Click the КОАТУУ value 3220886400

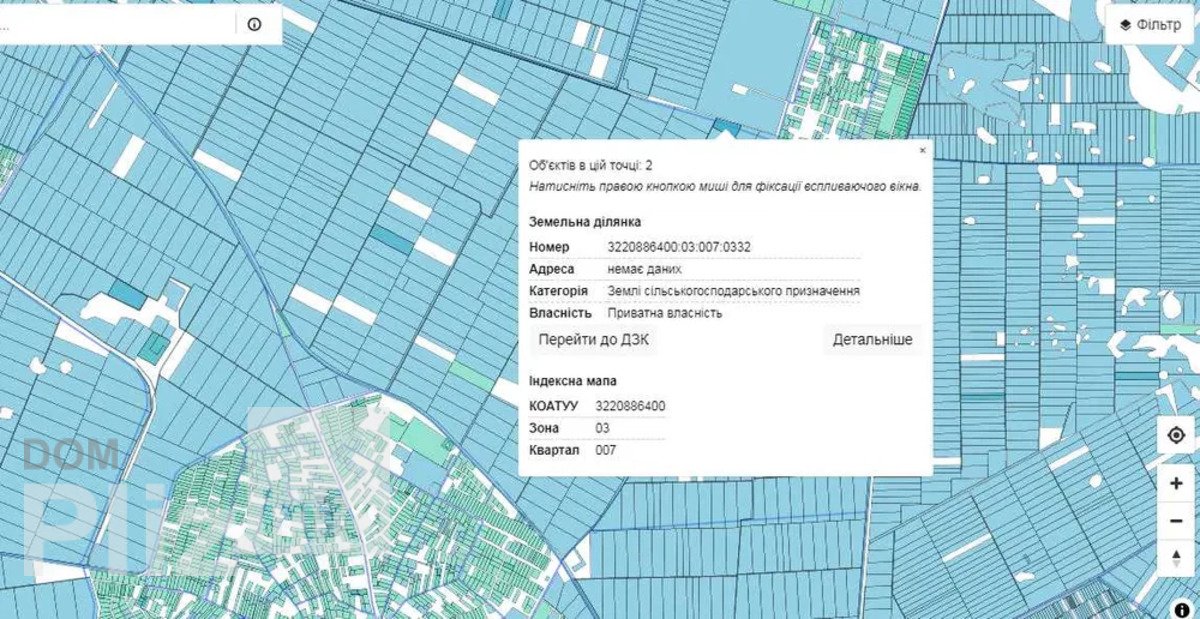pyautogui.click(x=630, y=406)
